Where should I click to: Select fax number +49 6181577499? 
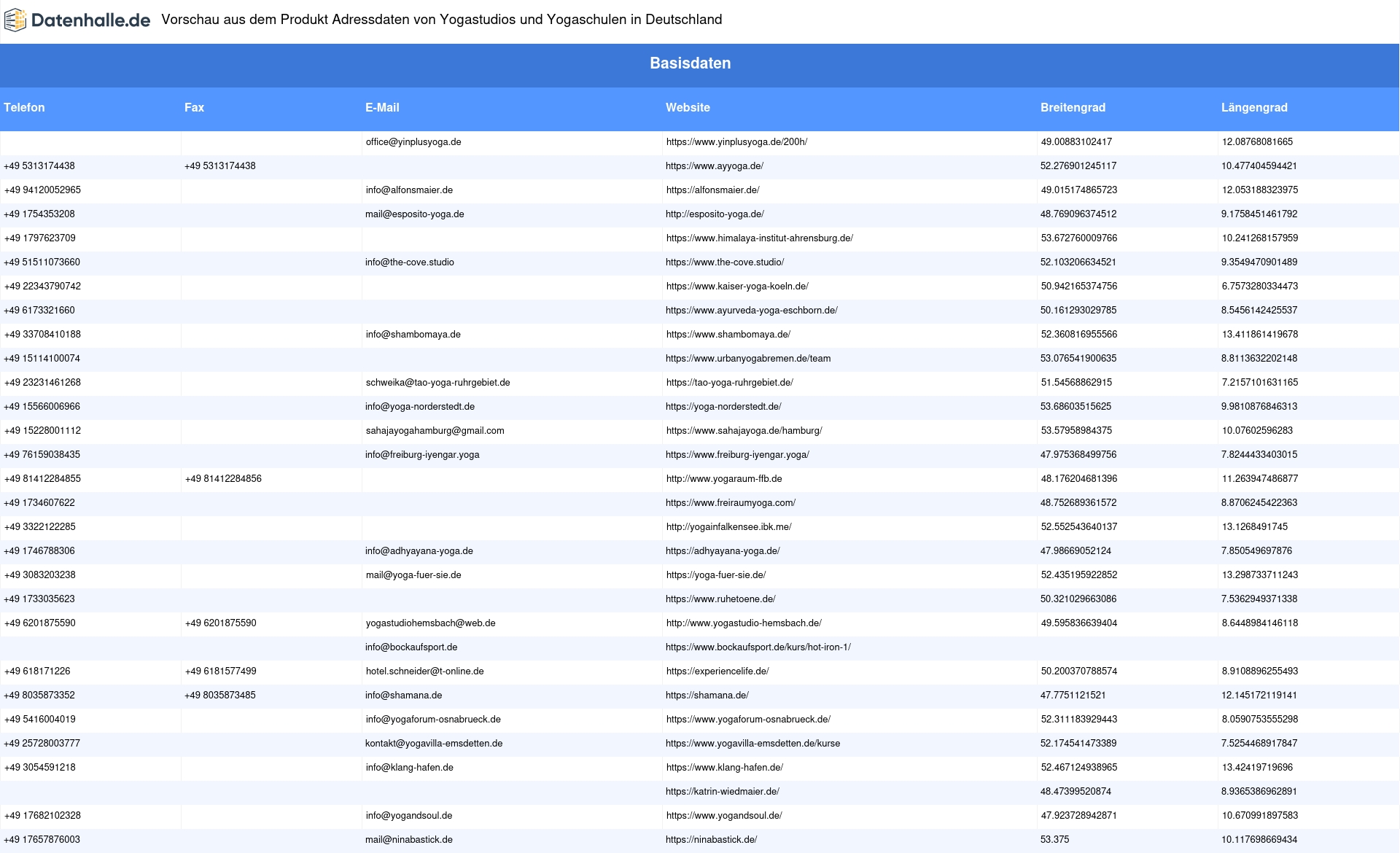[x=221, y=671]
